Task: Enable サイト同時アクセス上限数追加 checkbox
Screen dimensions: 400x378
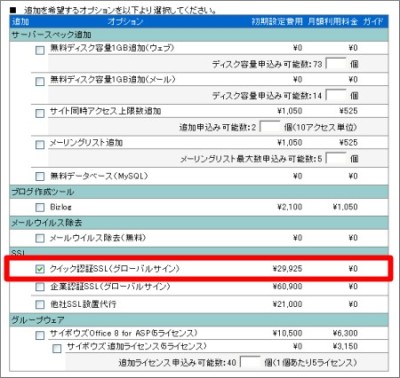Action: (x=40, y=113)
